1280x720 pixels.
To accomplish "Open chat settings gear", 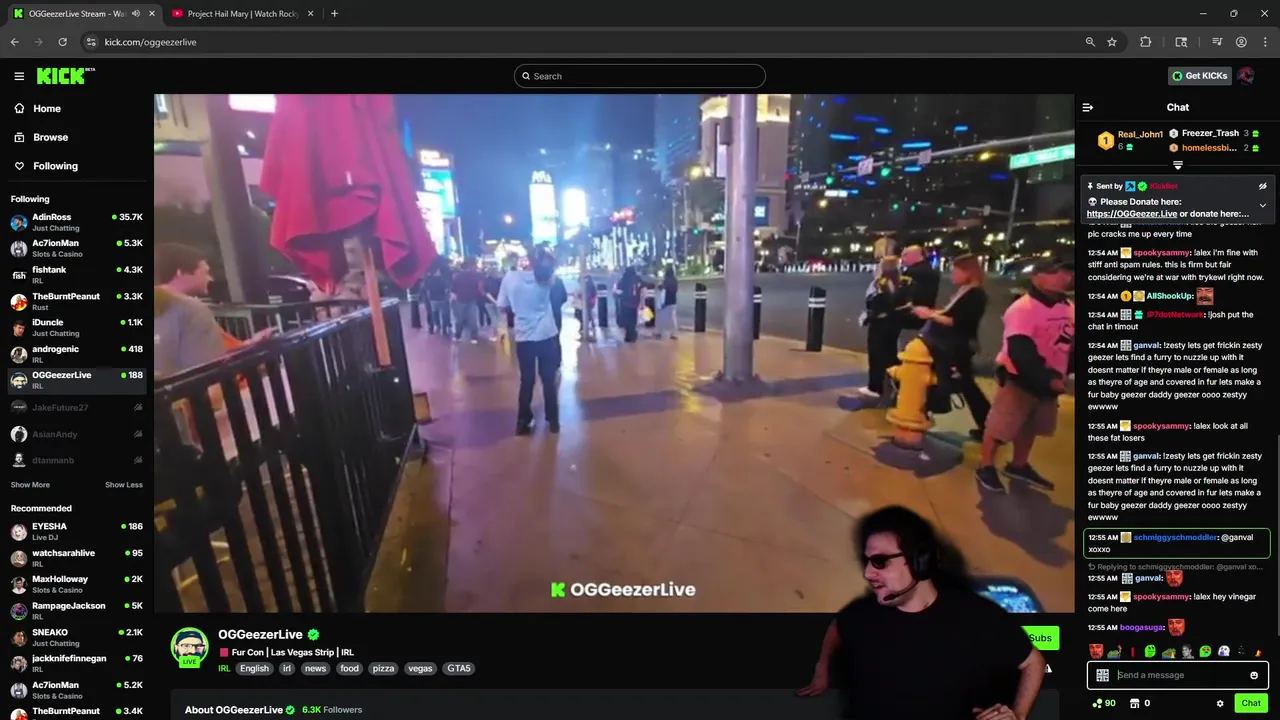I will (x=1220, y=703).
